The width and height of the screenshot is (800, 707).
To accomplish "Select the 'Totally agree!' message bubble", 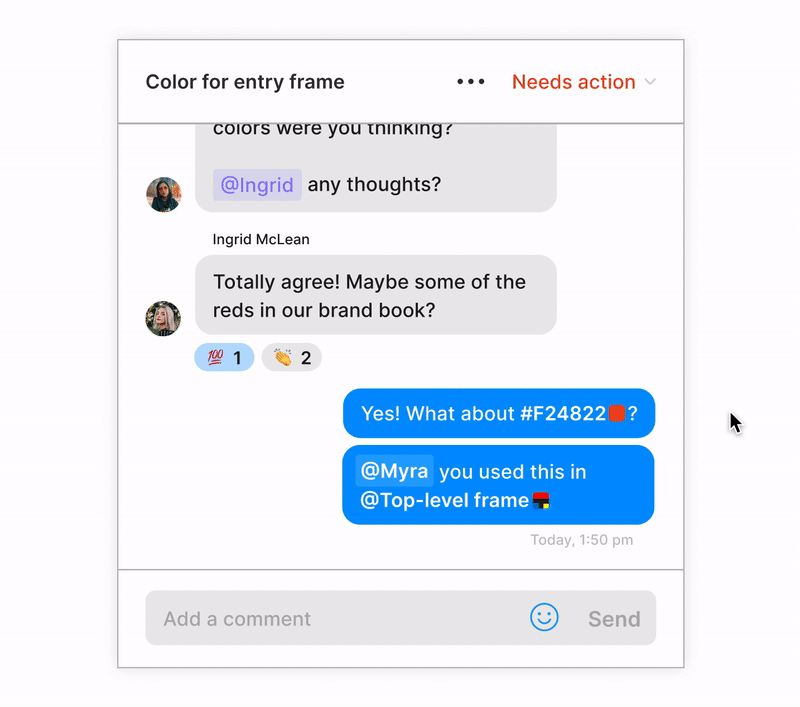I will [376, 295].
